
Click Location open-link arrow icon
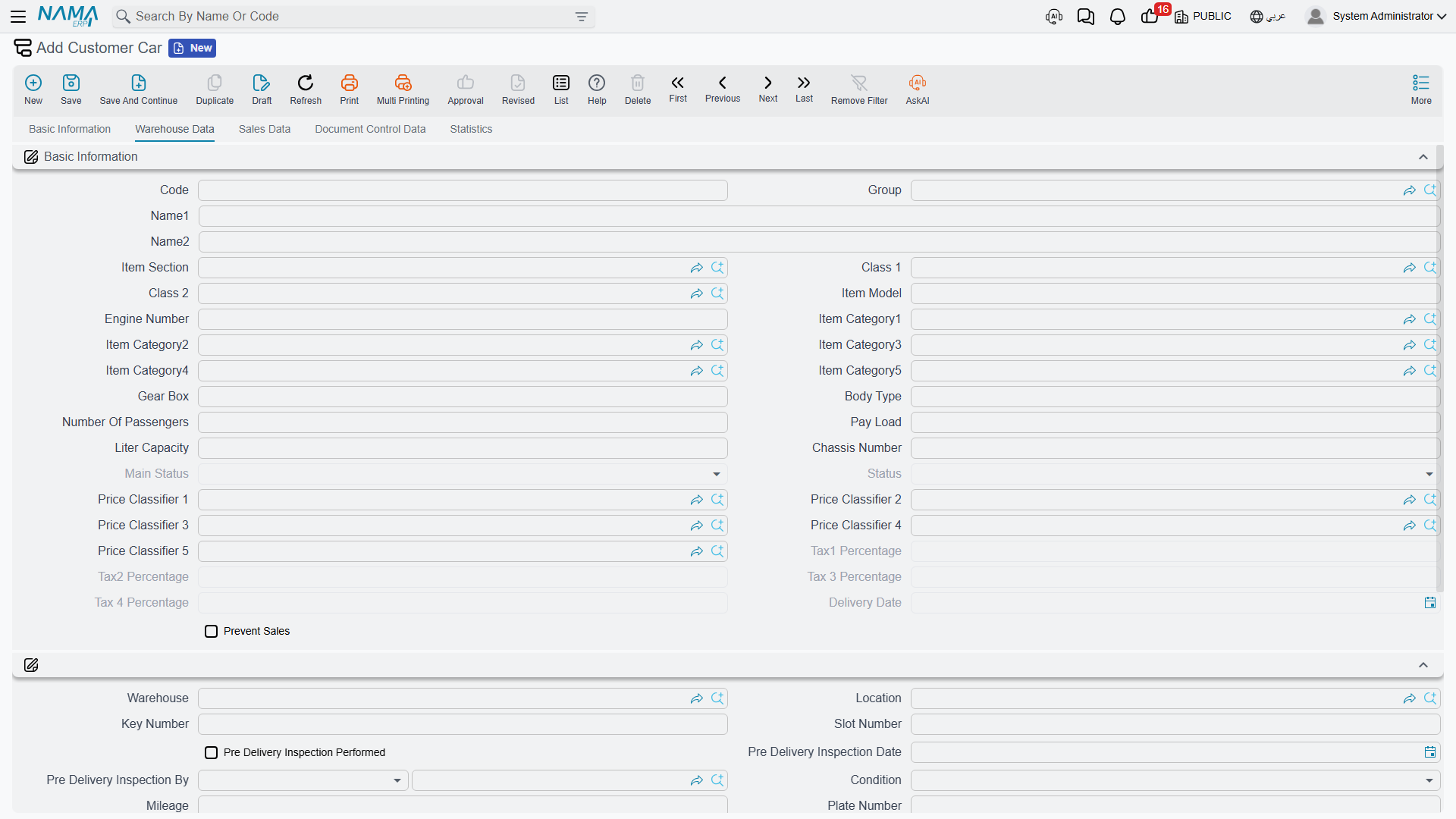[x=1410, y=698]
